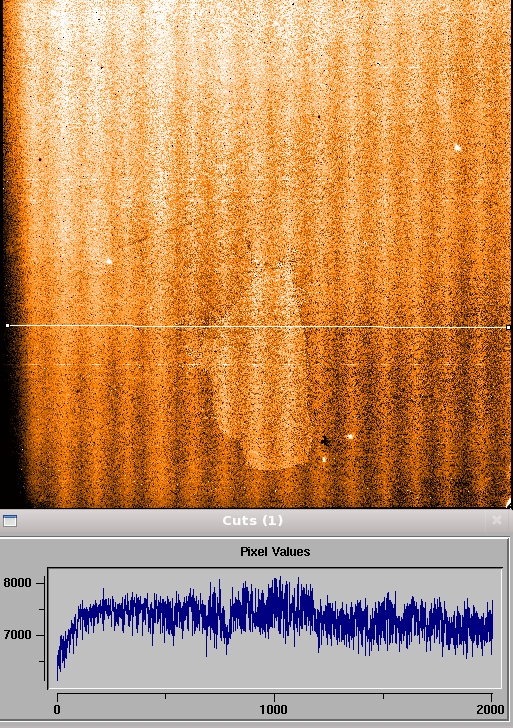513x728 pixels.
Task: Click the 8000 label on the y-axis
Action: click(x=18, y=583)
